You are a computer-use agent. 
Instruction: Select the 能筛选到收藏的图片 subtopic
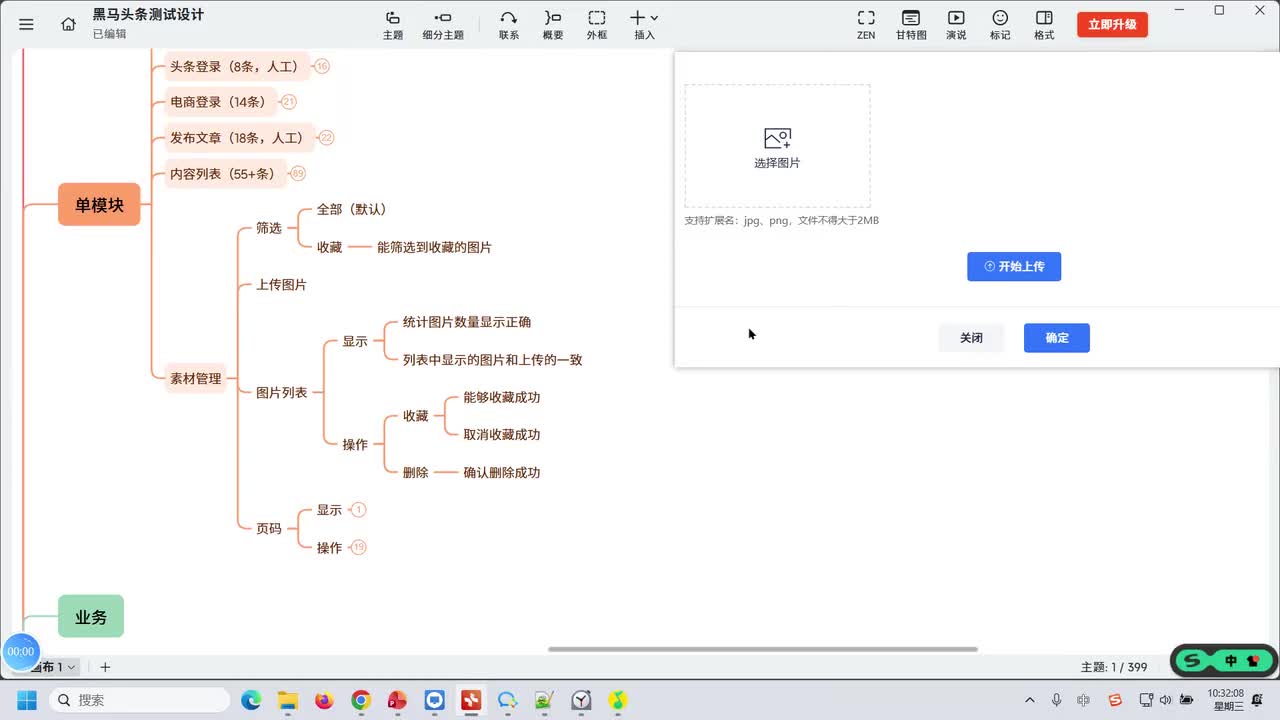[434, 247]
